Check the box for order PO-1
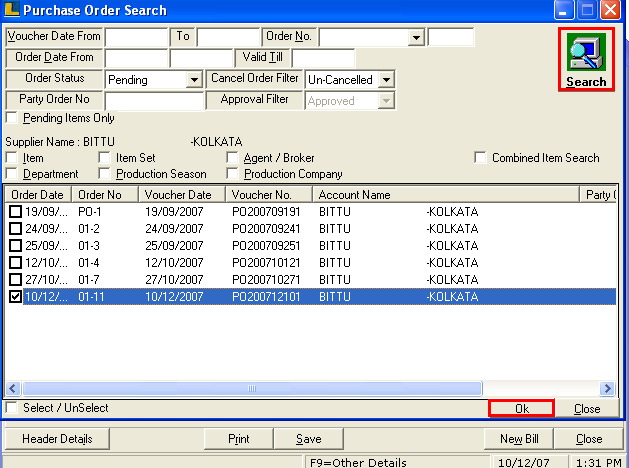The image size is (629, 468). pyautogui.click(x=15, y=212)
